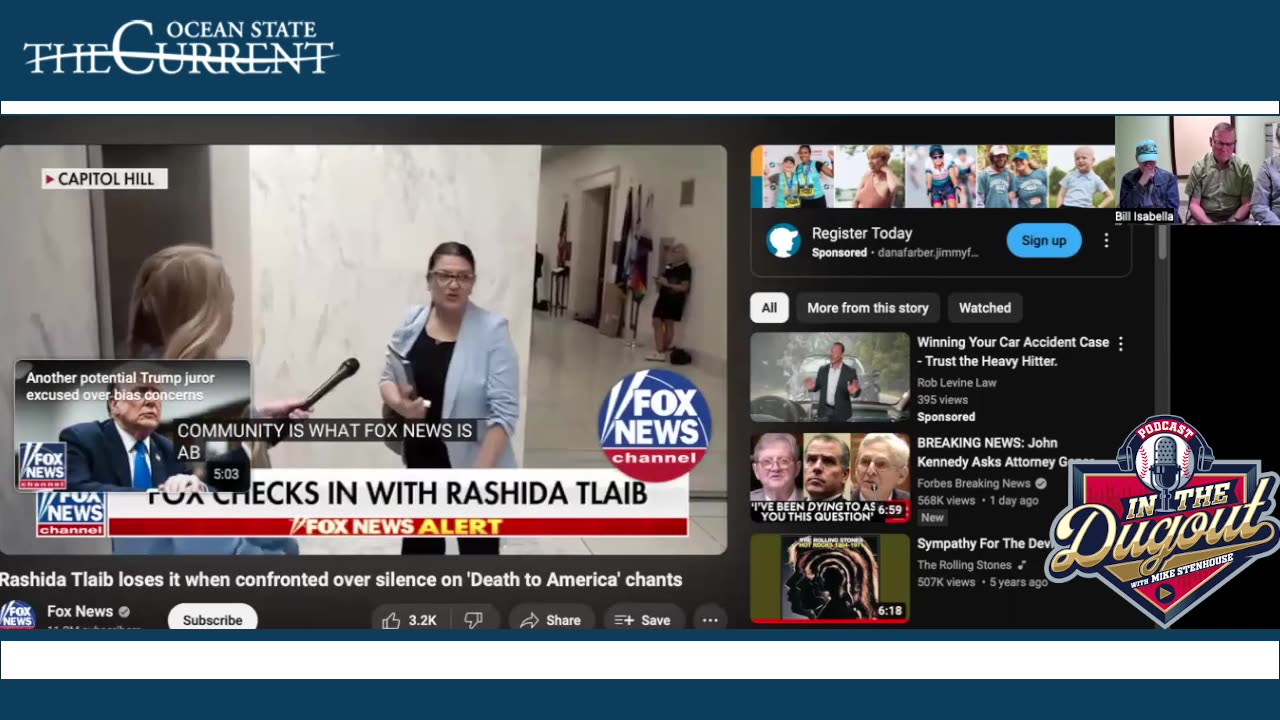Subscribe to Fox News channel
1280x720 pixels.
tap(212, 619)
